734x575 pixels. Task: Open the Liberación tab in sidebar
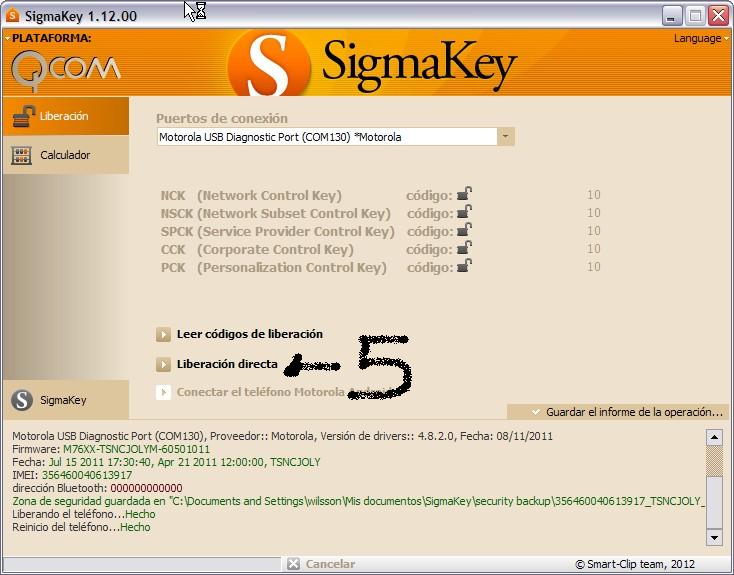click(66, 116)
